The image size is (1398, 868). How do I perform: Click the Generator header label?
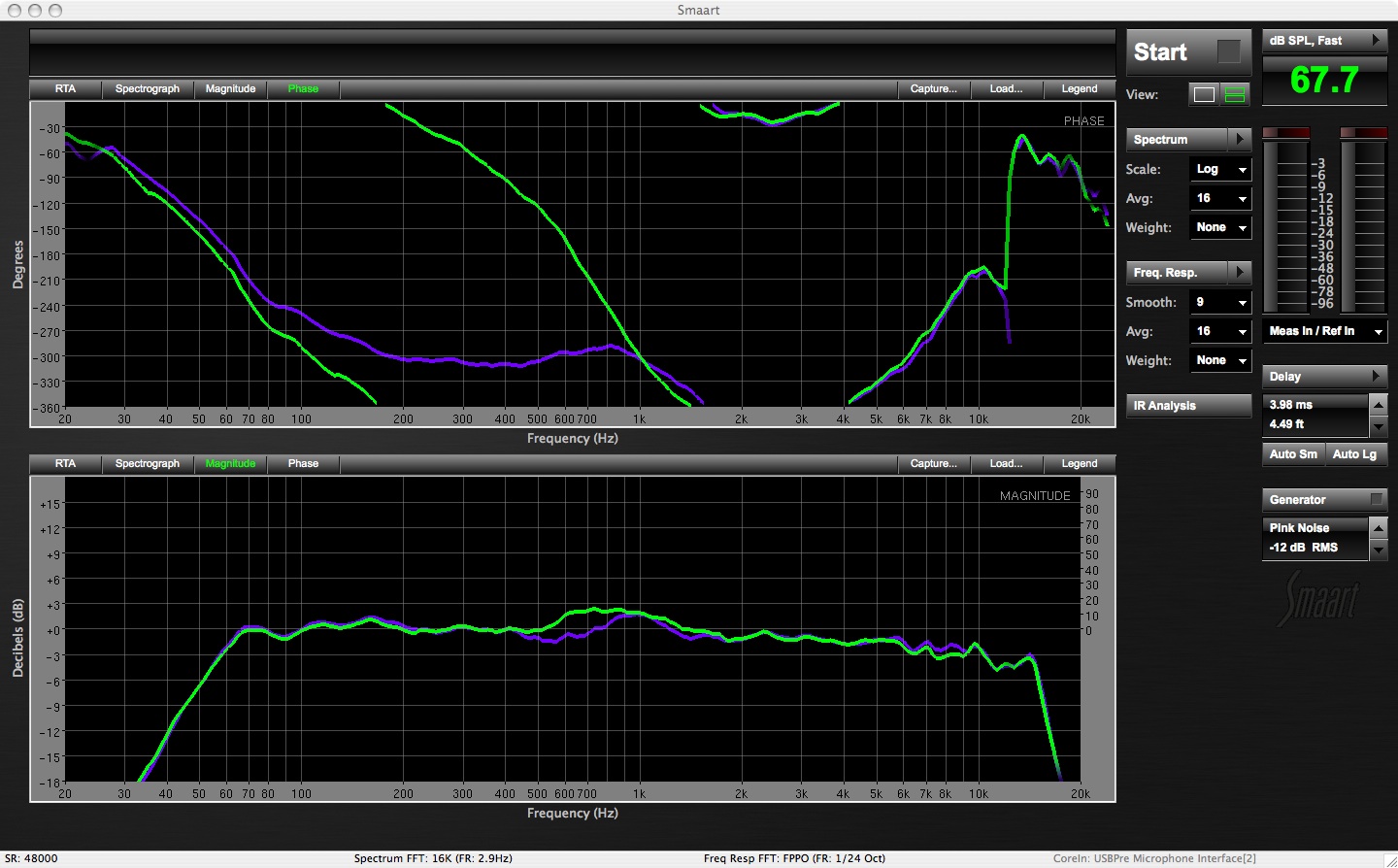pyautogui.click(x=1297, y=499)
